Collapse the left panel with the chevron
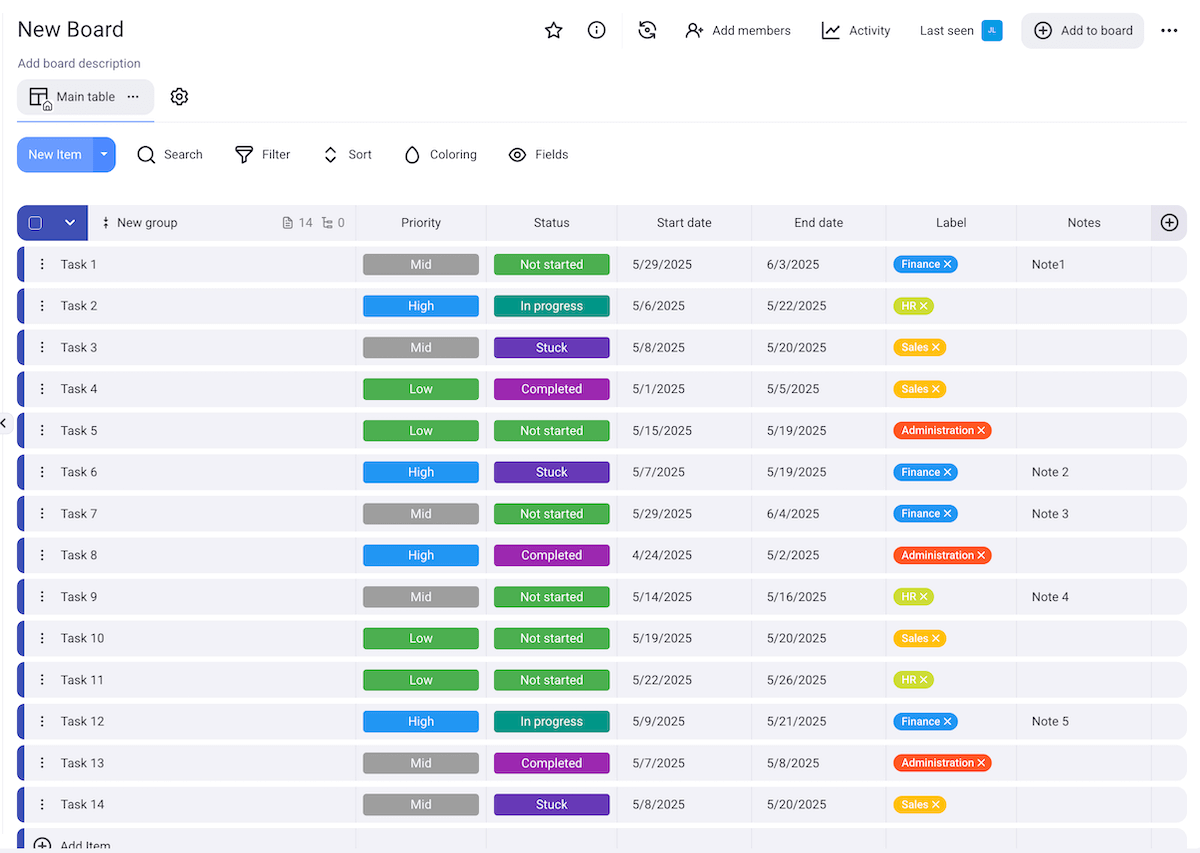The height and width of the screenshot is (853, 1200). click(x=4, y=423)
